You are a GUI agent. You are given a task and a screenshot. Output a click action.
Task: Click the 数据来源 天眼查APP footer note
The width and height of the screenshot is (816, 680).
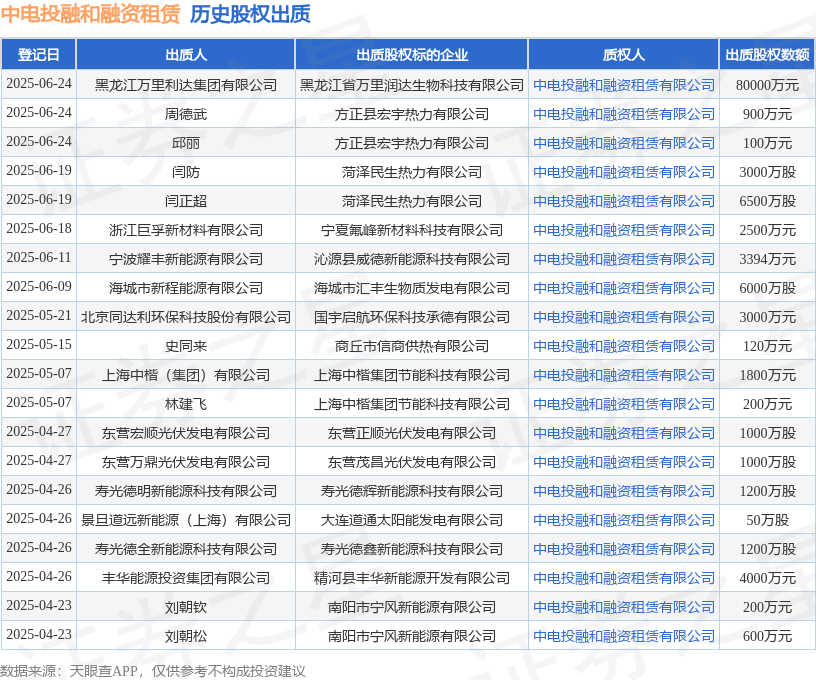(x=152, y=671)
